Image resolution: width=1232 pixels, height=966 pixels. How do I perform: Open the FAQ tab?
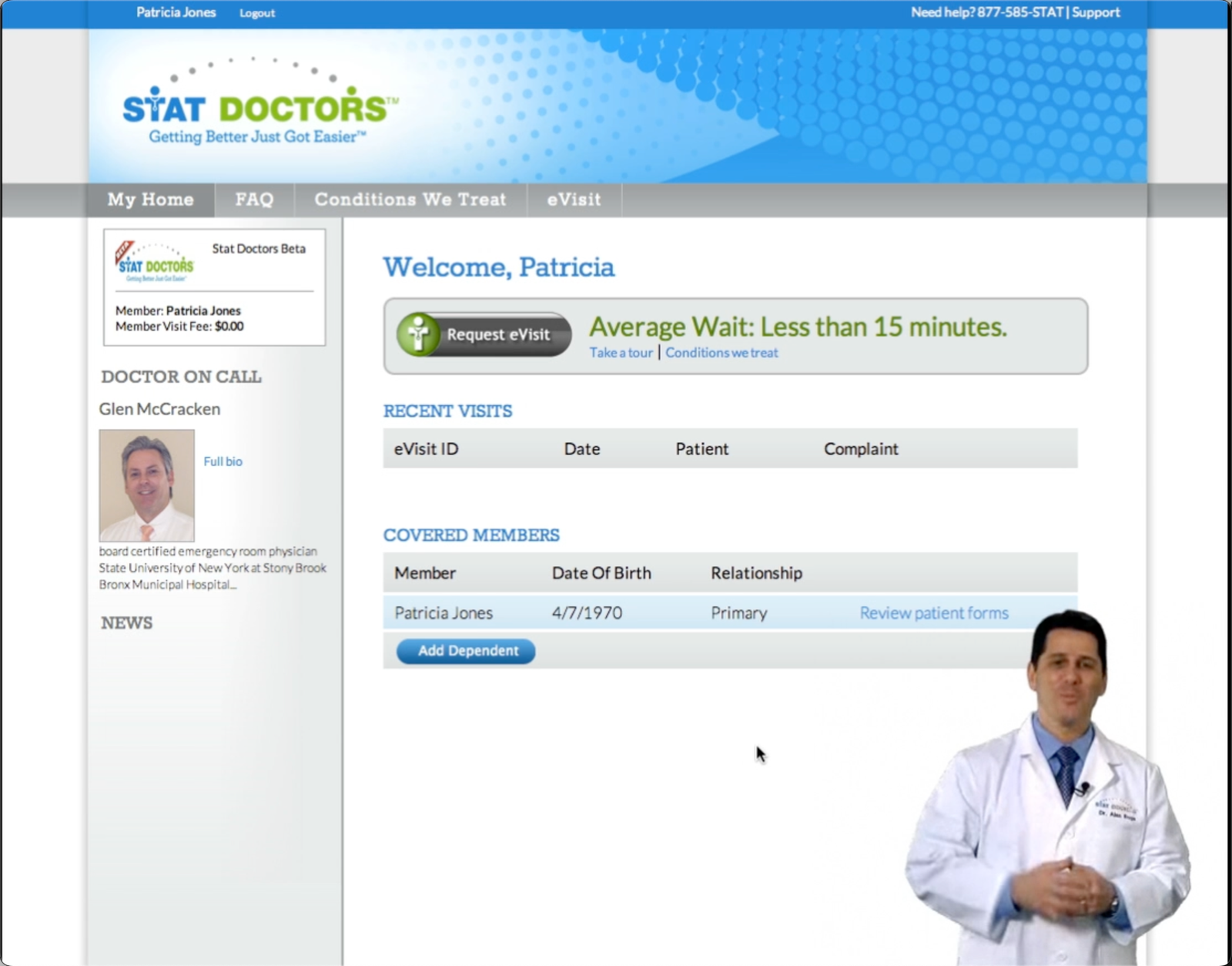(254, 200)
